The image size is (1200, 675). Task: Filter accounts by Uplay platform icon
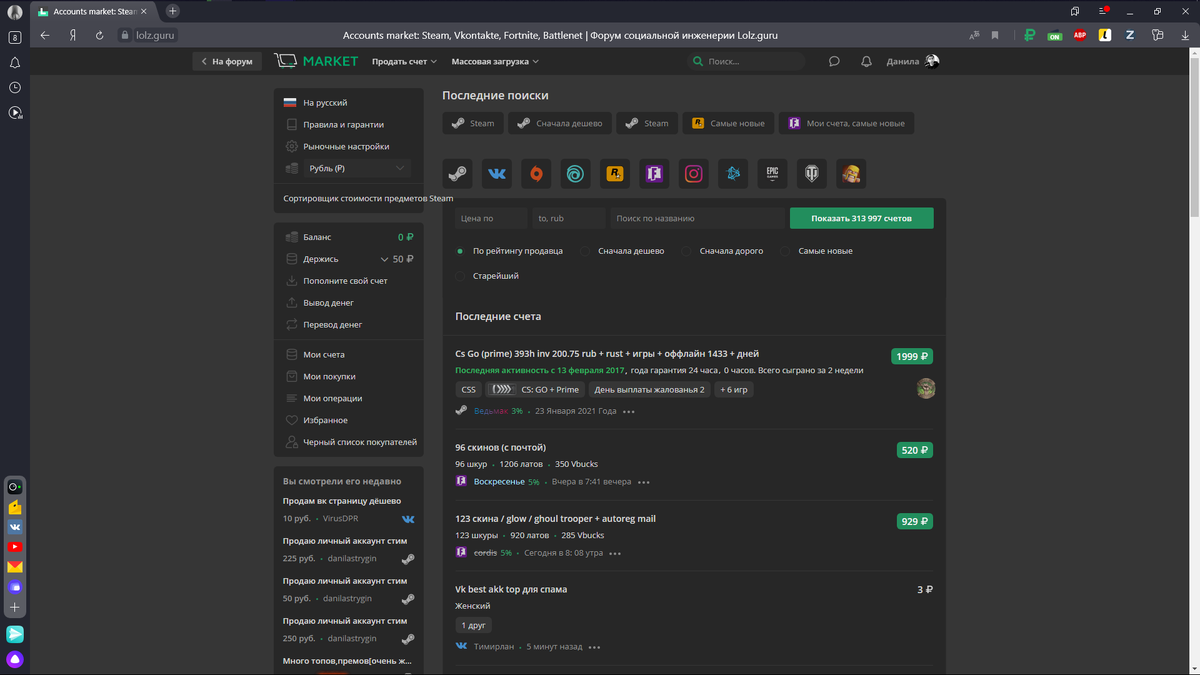tap(575, 173)
